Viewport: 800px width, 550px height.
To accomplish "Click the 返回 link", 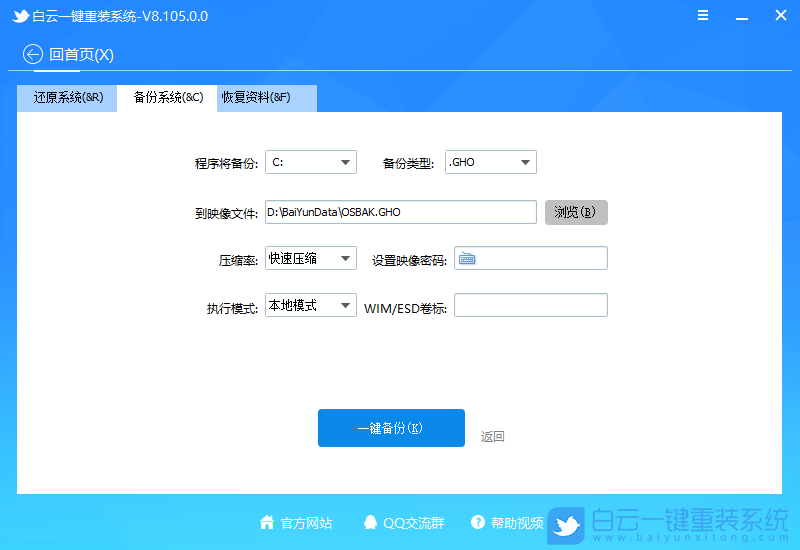I will 492,437.
